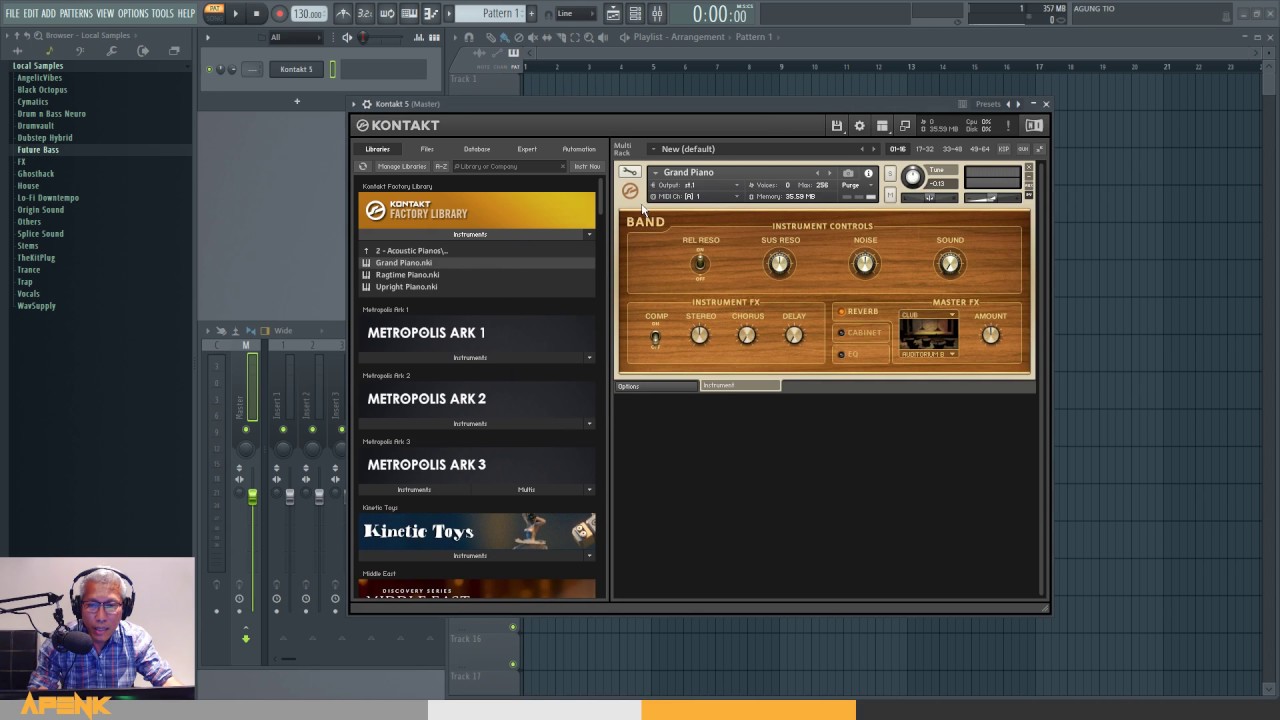Switch to the Files tab in Kontakt
Screen dimensions: 1280x720
[x=427, y=149]
